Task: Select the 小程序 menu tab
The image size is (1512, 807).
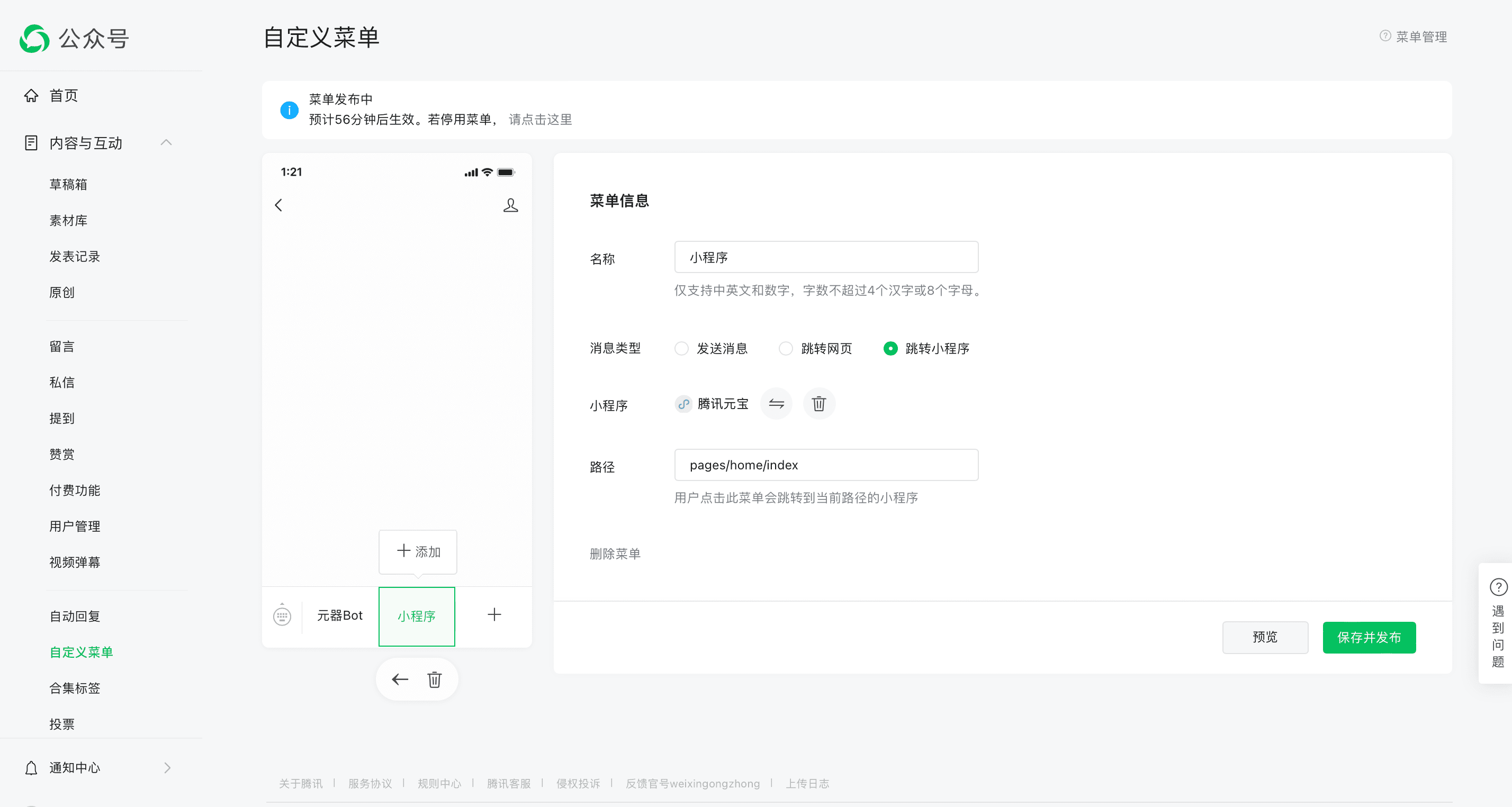Action: 417,616
